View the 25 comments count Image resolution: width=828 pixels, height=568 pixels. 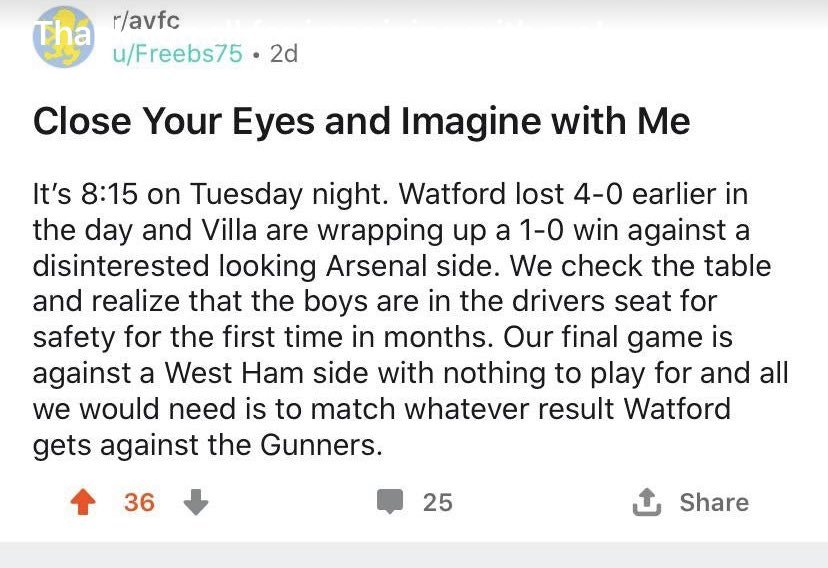pyautogui.click(x=437, y=502)
